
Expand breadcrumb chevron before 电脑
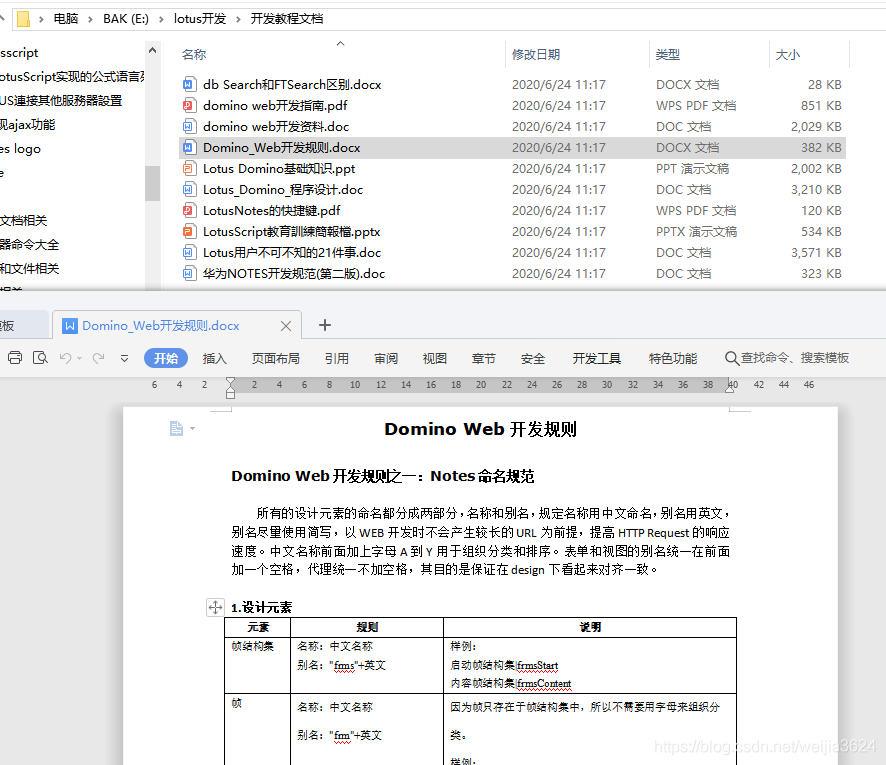coord(41,19)
